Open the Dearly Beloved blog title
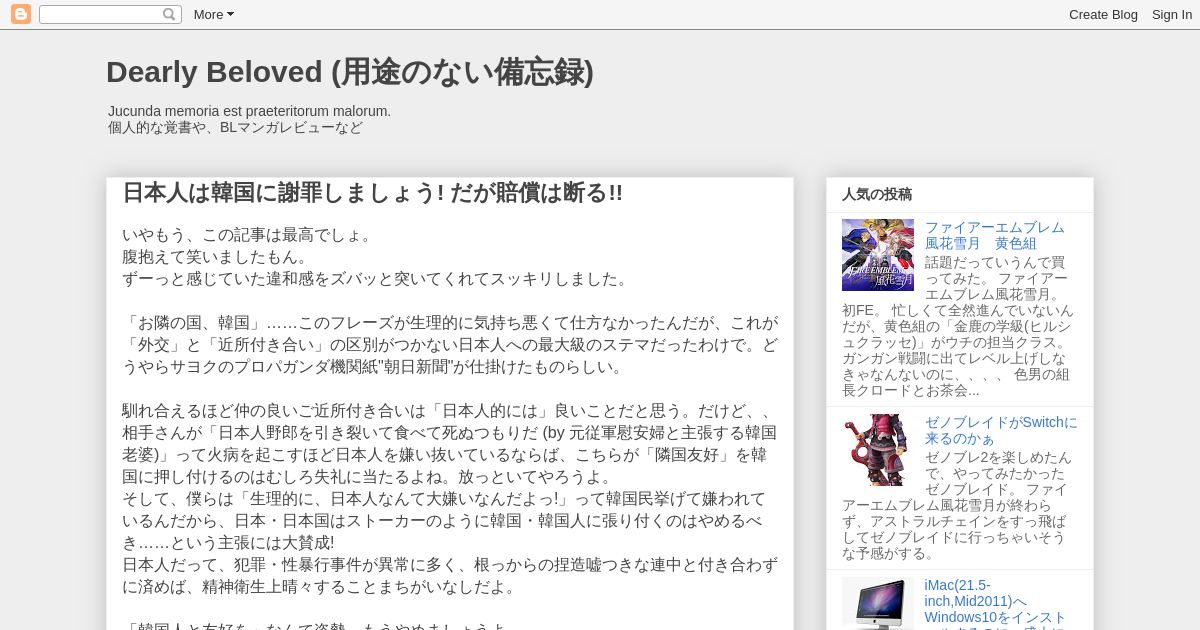The image size is (1200, 630). point(350,72)
